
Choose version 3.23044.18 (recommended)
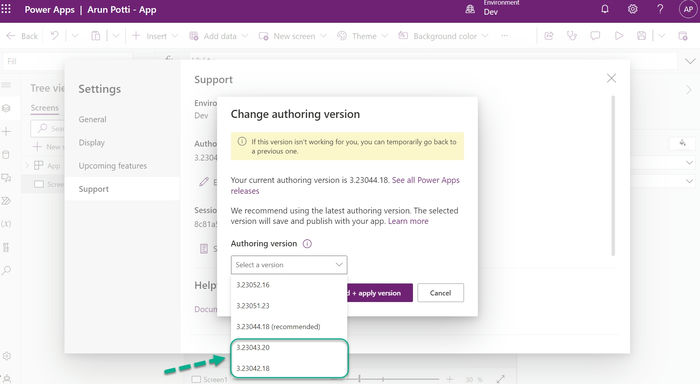point(289,327)
